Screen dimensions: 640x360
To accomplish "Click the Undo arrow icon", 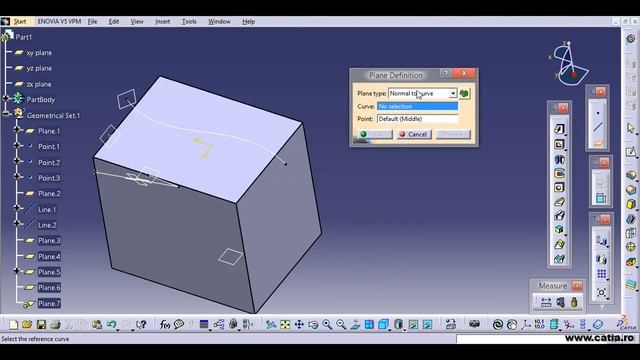I will point(111,324).
